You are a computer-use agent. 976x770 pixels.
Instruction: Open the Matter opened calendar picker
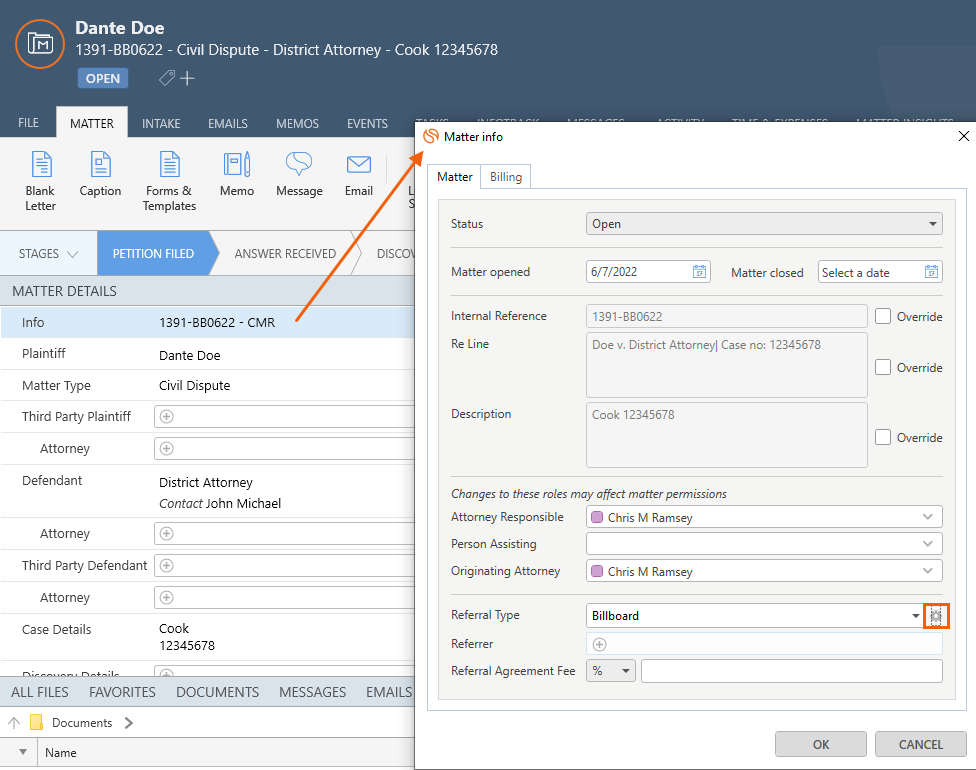(700, 272)
